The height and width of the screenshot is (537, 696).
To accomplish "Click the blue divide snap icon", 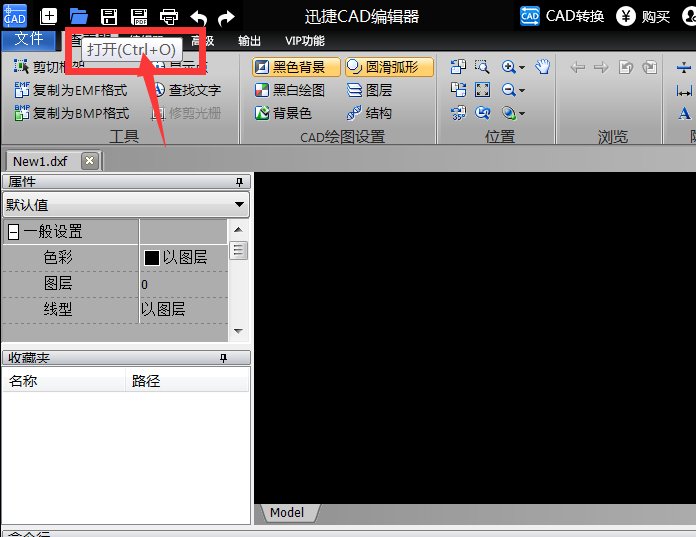I will (684, 67).
